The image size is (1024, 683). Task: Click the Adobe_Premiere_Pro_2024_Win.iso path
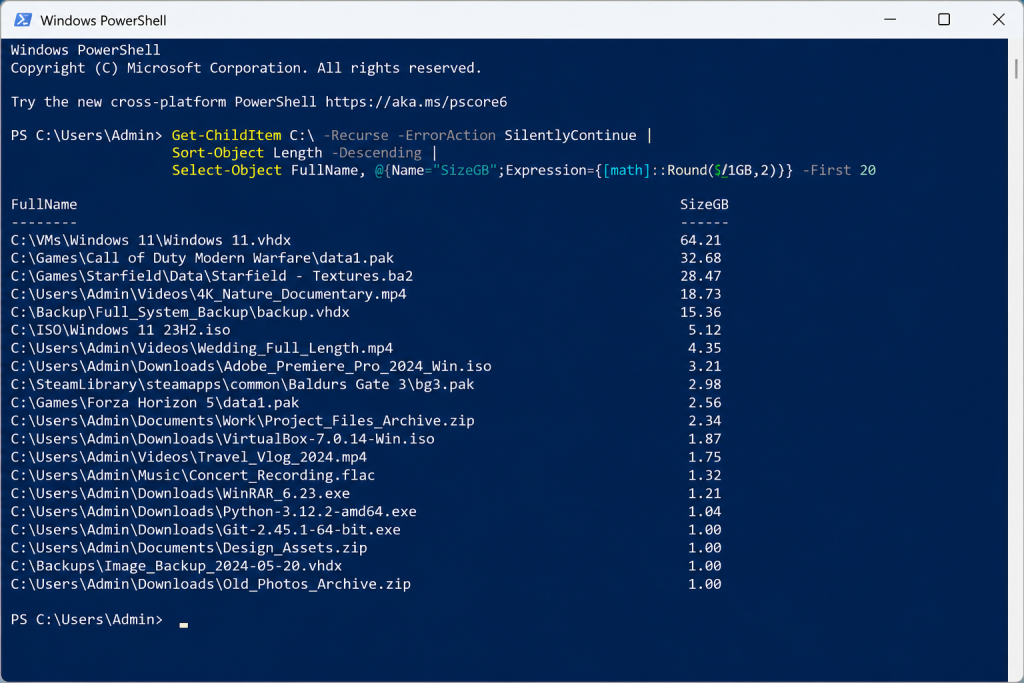[251, 366]
